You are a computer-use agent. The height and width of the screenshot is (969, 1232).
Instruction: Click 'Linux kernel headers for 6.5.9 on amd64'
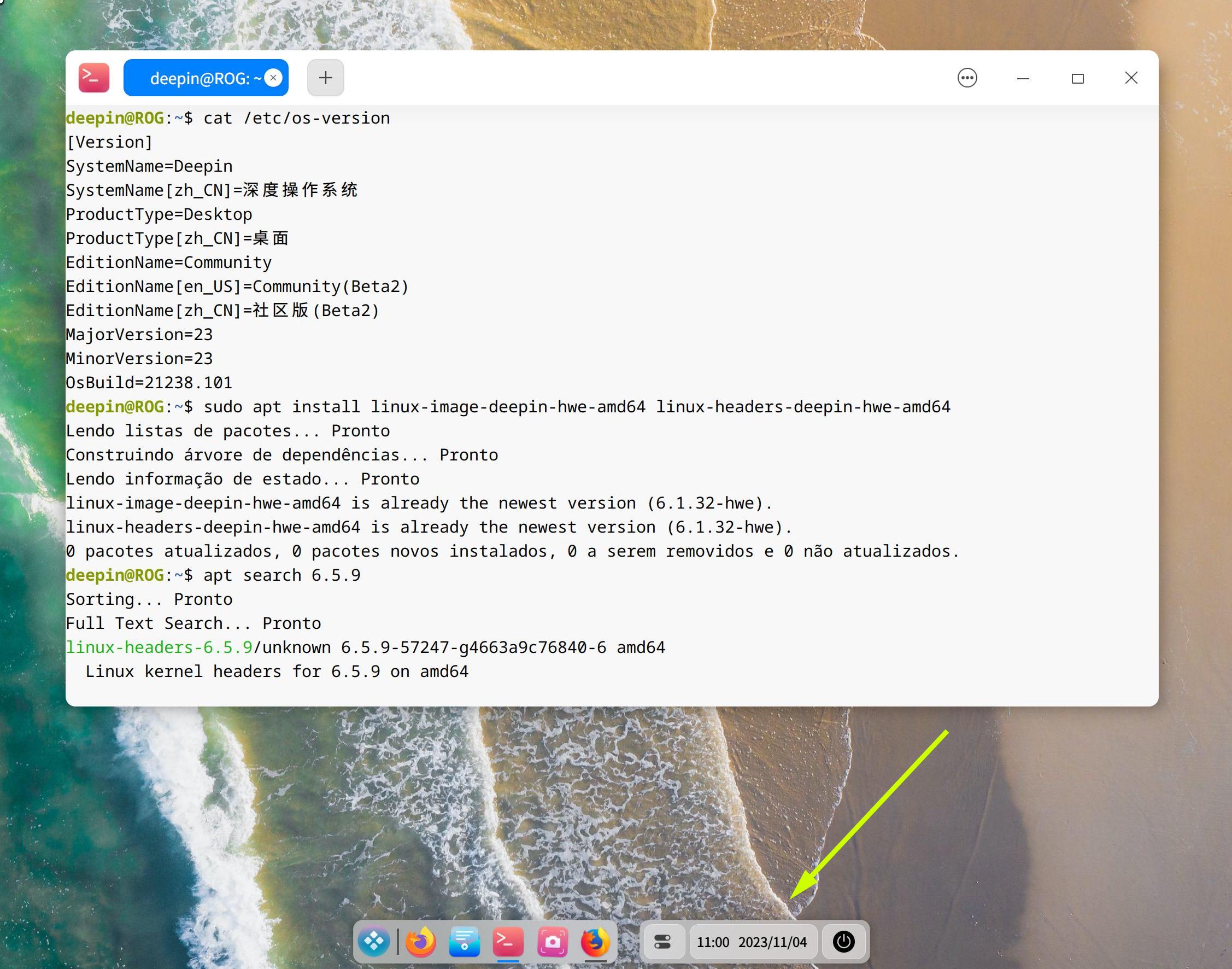[x=277, y=672]
